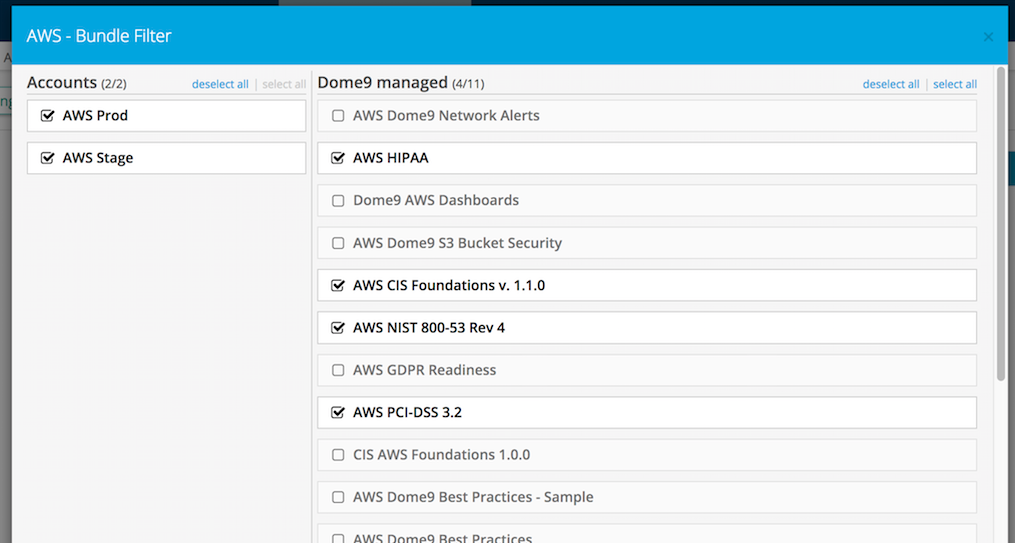The image size is (1015, 543).
Task: Check CIS AWS Foundations 1.0.0 checkbox
Action: point(338,455)
